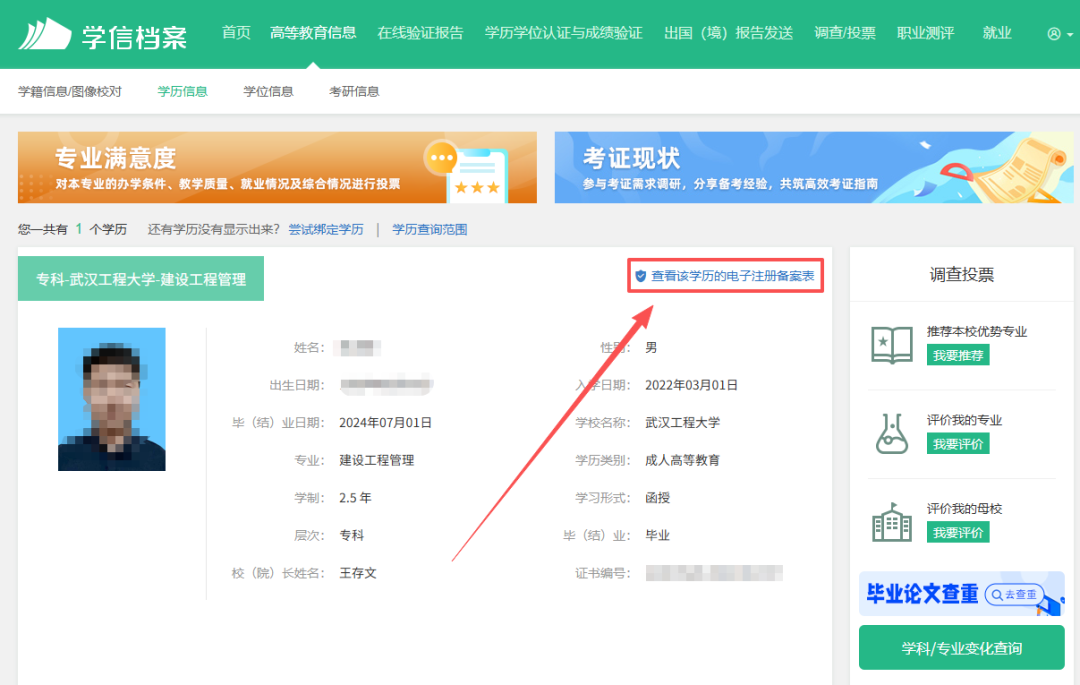Click principal name 王存文
The height and width of the screenshot is (685, 1080).
coord(358,573)
